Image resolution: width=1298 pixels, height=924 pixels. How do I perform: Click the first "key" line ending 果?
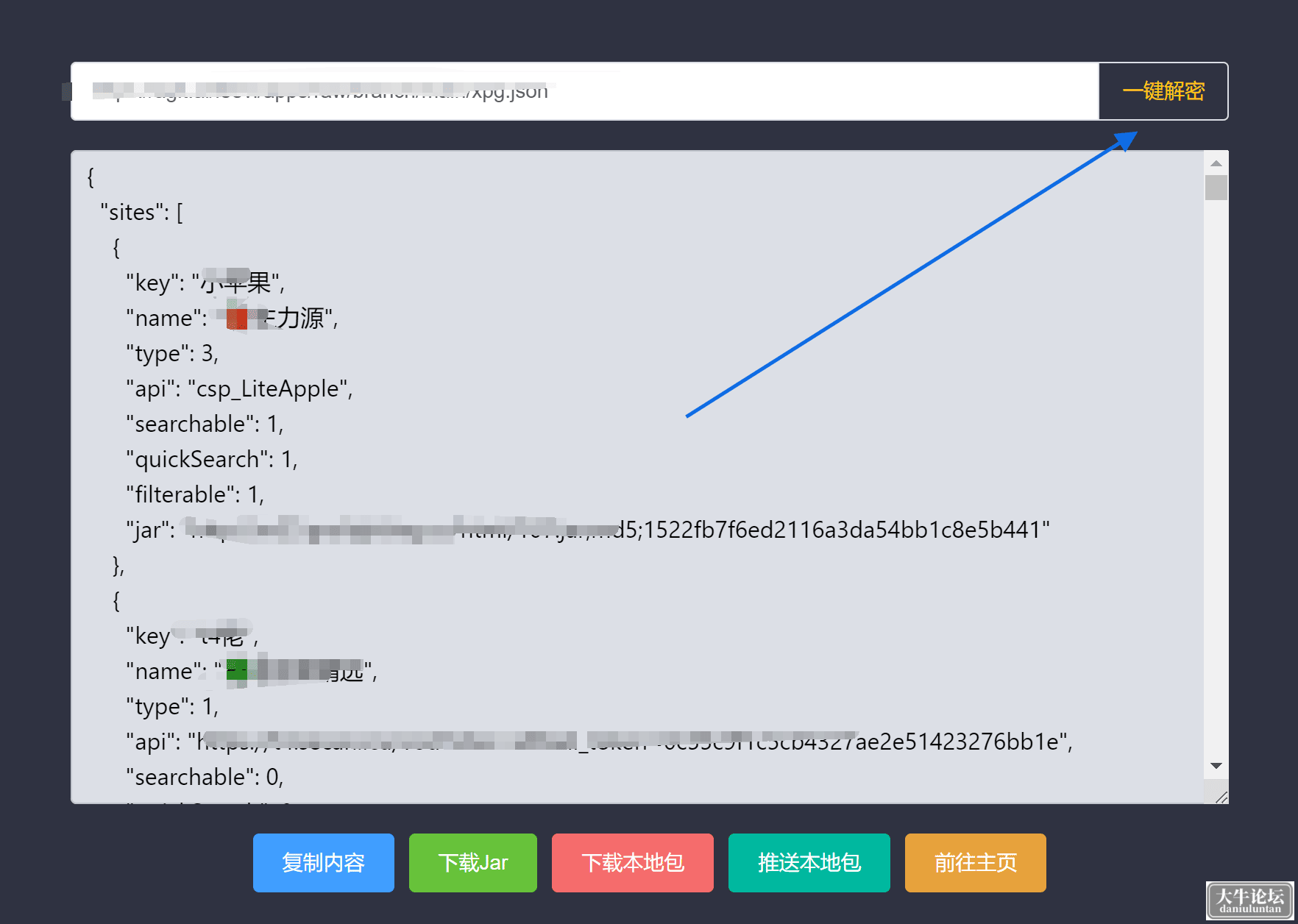click(205, 283)
